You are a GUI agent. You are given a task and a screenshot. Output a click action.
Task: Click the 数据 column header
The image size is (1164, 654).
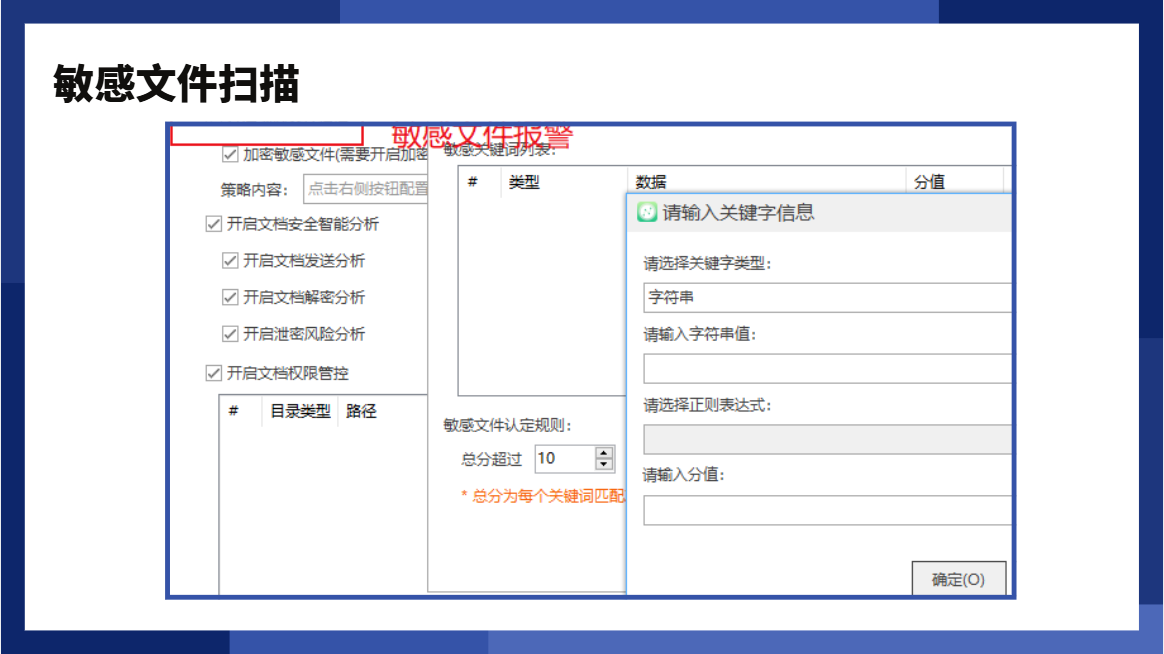coord(651,182)
